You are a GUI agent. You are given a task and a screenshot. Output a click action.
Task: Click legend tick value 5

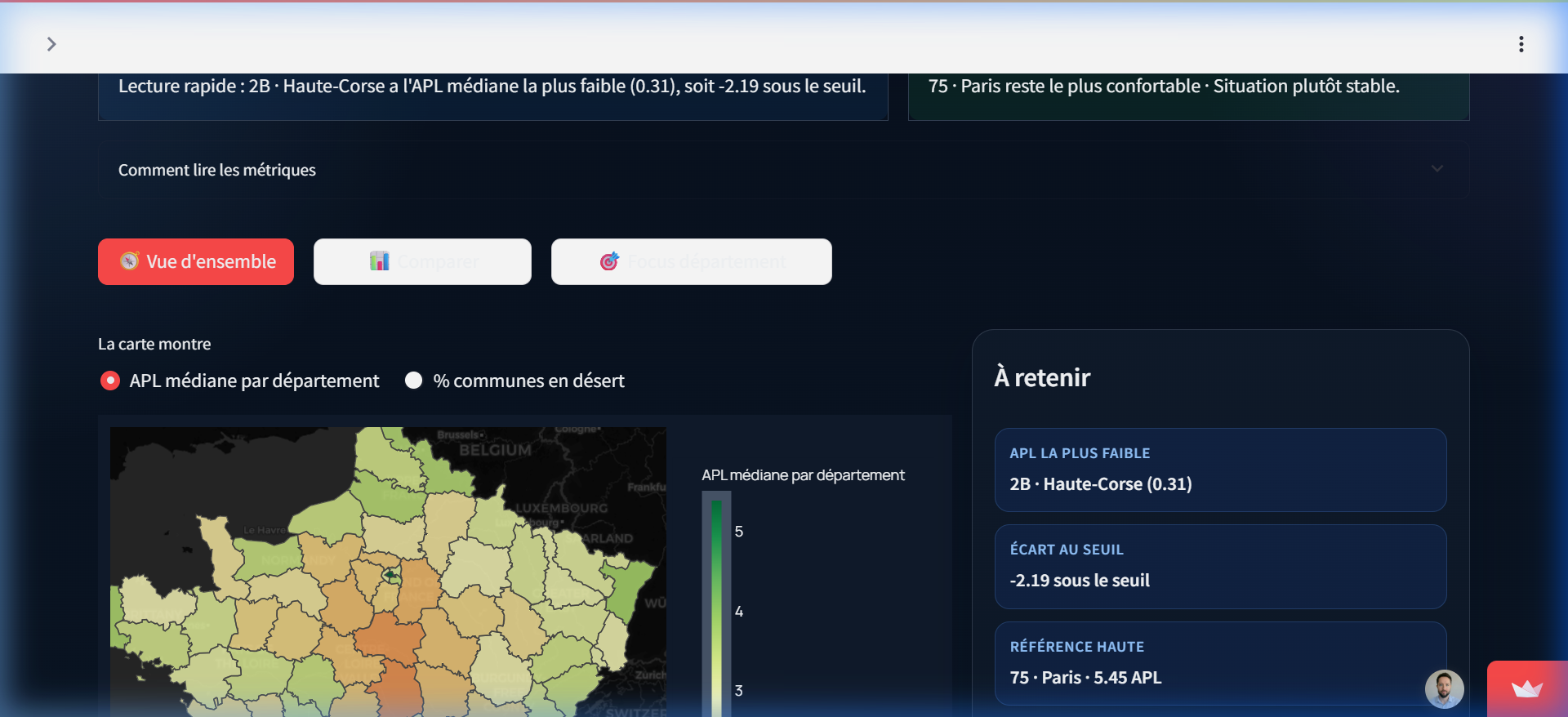coord(739,532)
